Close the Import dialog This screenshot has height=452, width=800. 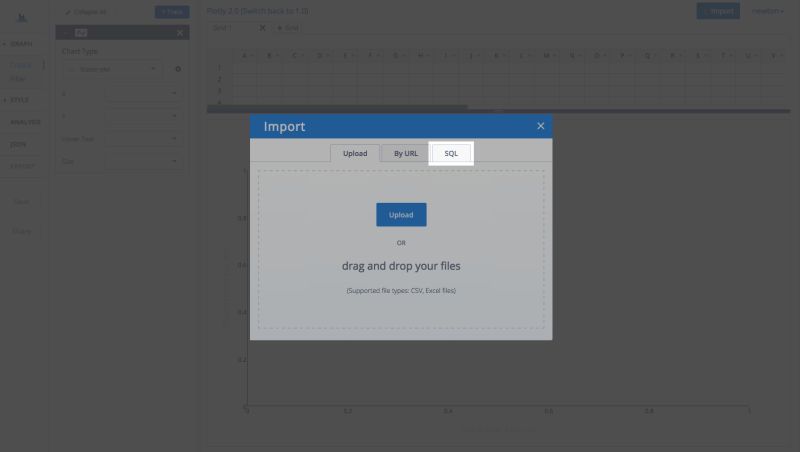(540, 126)
